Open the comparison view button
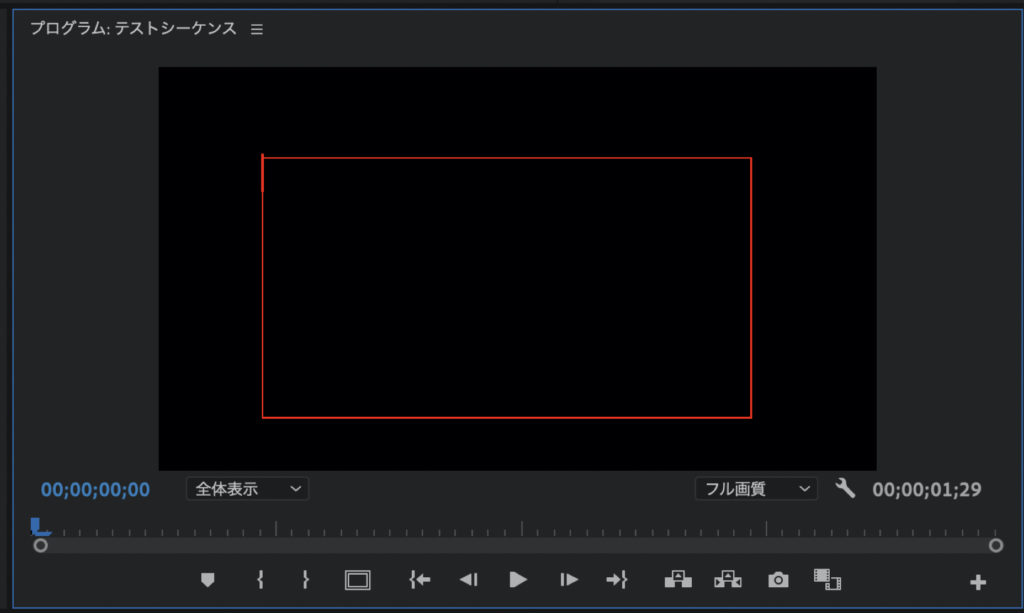This screenshot has width=1024, height=613. [x=827, y=580]
